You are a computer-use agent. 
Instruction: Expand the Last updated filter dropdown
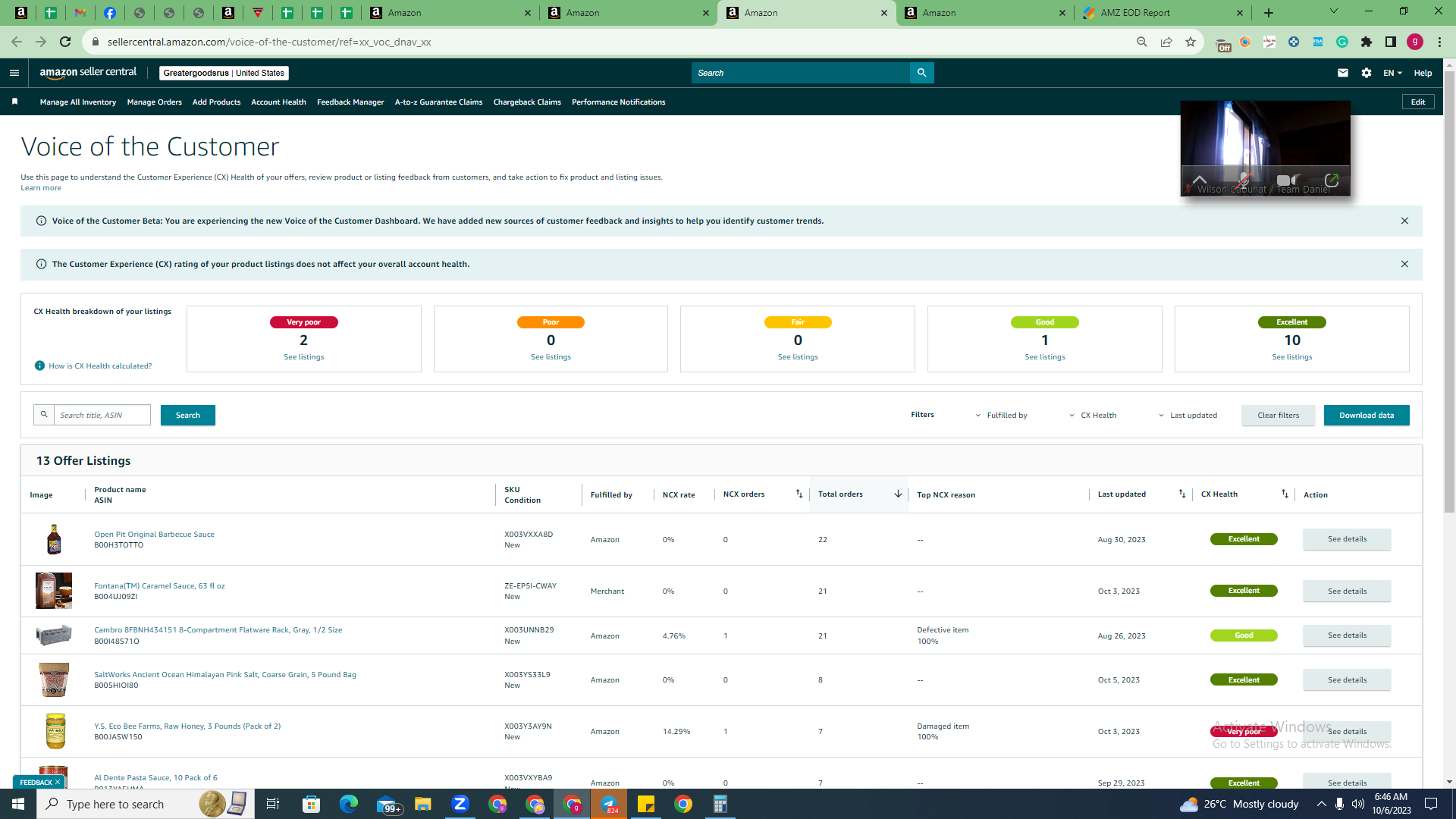tap(1188, 416)
